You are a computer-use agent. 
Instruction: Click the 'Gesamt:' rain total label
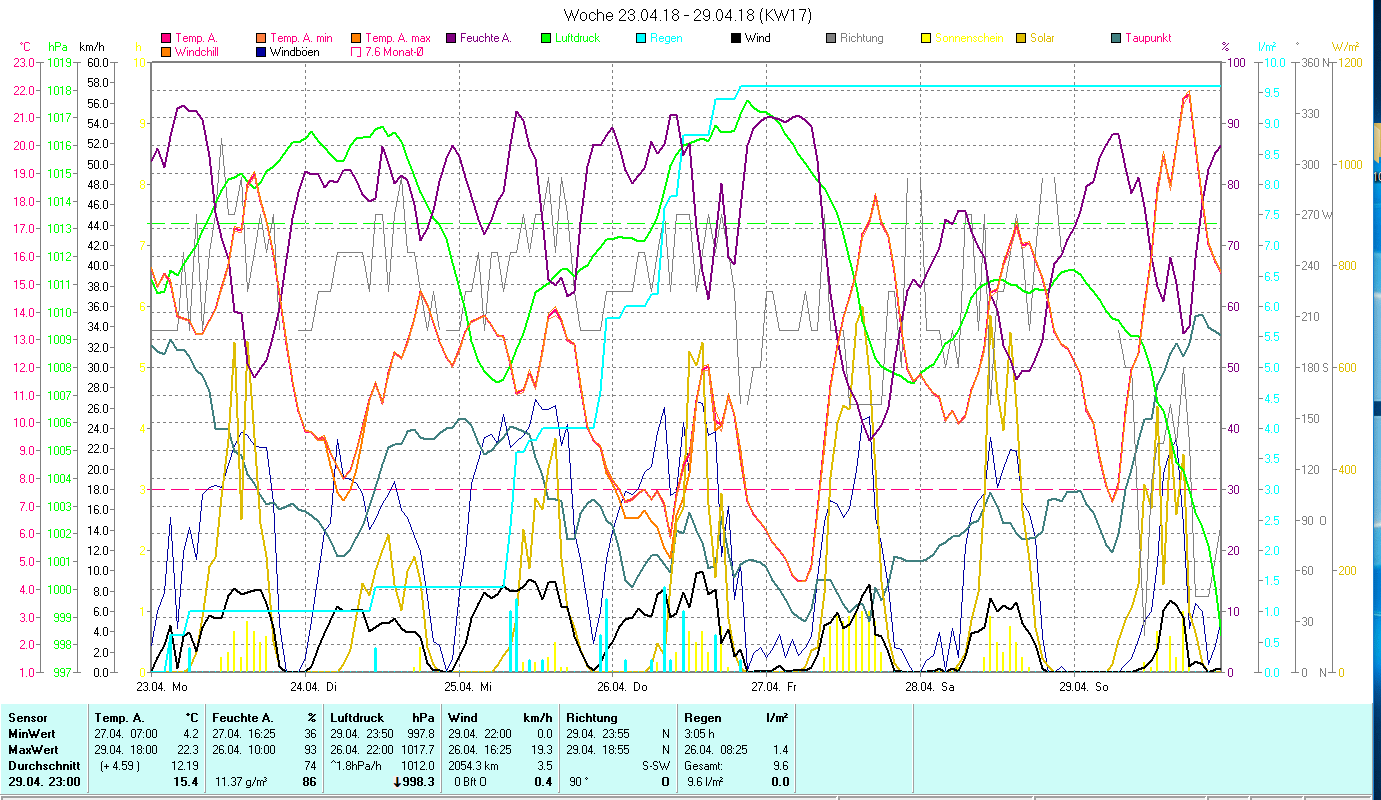click(703, 765)
